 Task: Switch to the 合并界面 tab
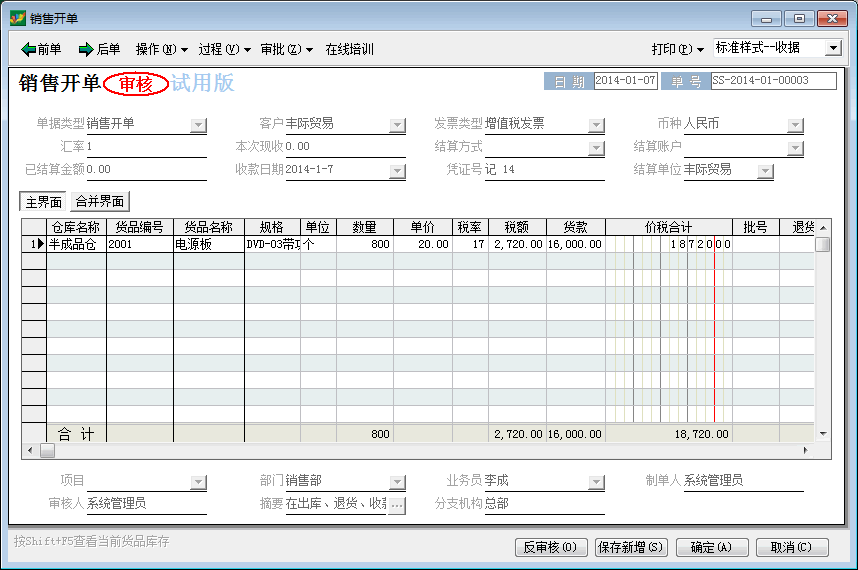point(100,201)
